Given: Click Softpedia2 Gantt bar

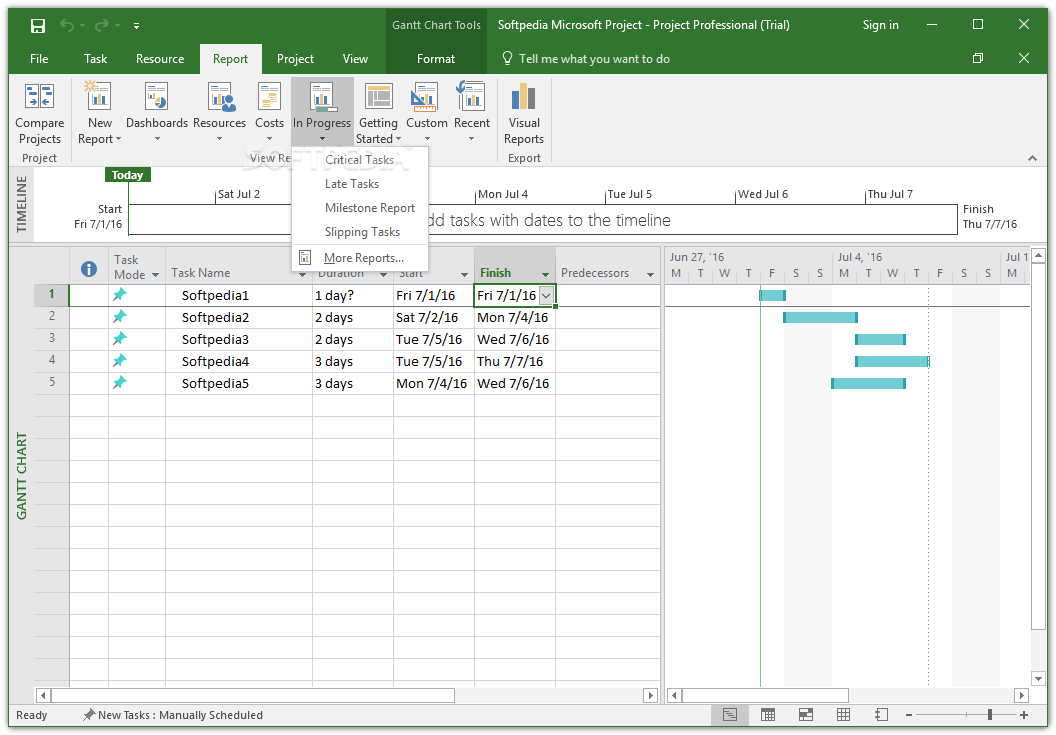Looking at the screenshot, I should click(820, 317).
